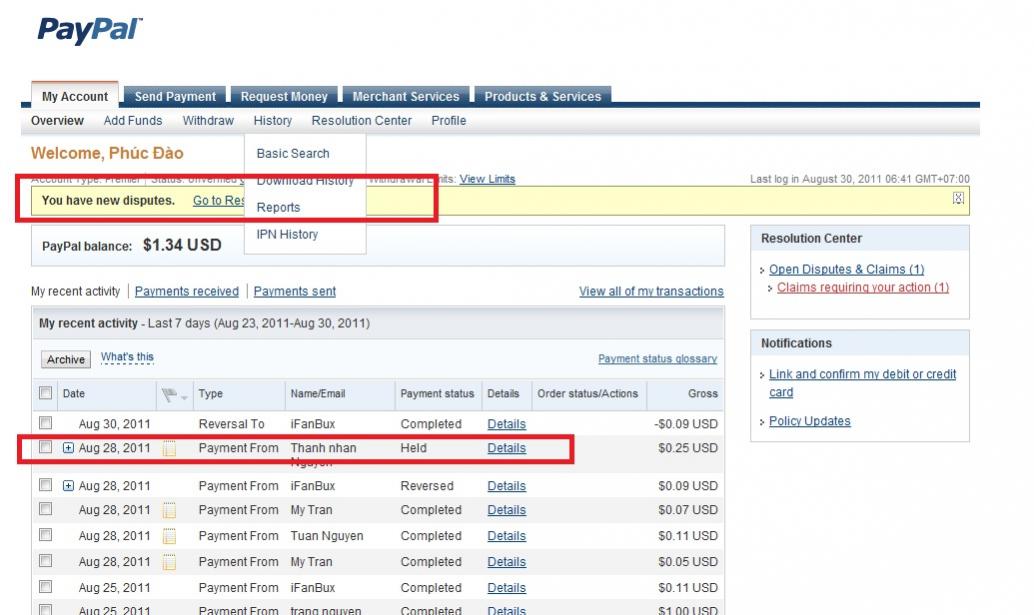1034x615 pixels.
Task: Click the View Limits link
Action: (487, 179)
